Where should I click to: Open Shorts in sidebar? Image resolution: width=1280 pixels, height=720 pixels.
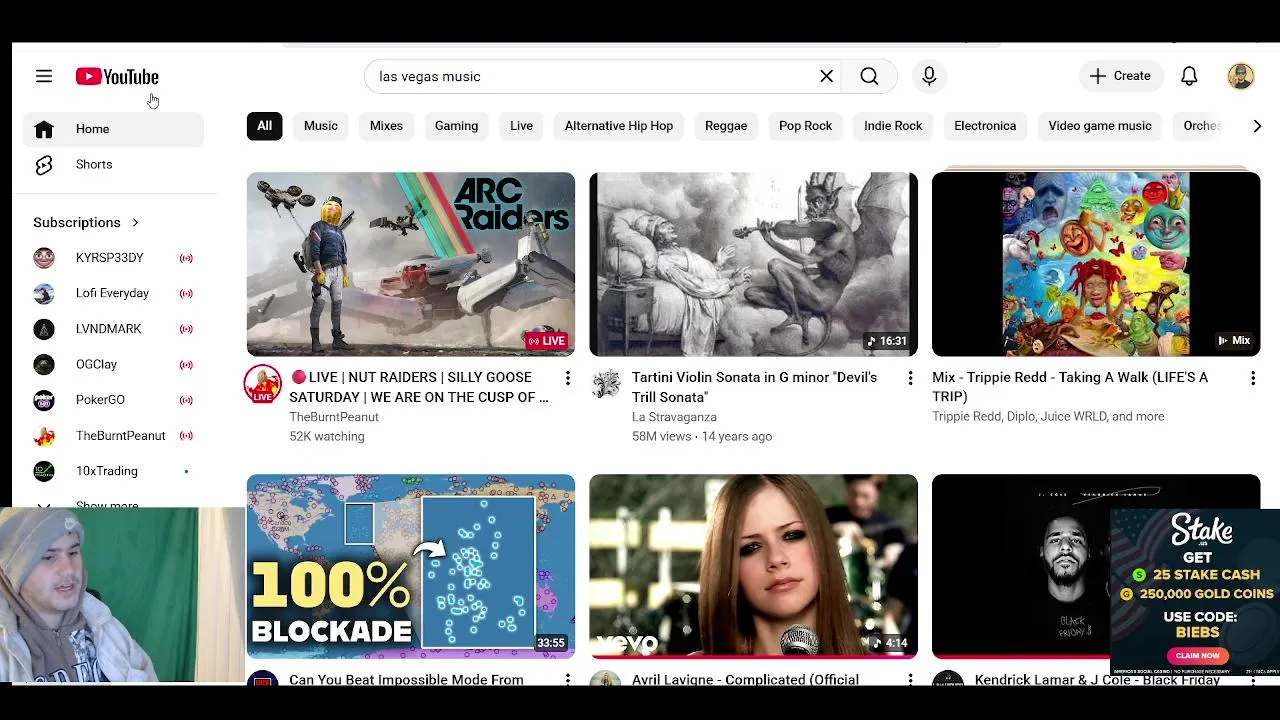[114, 164]
